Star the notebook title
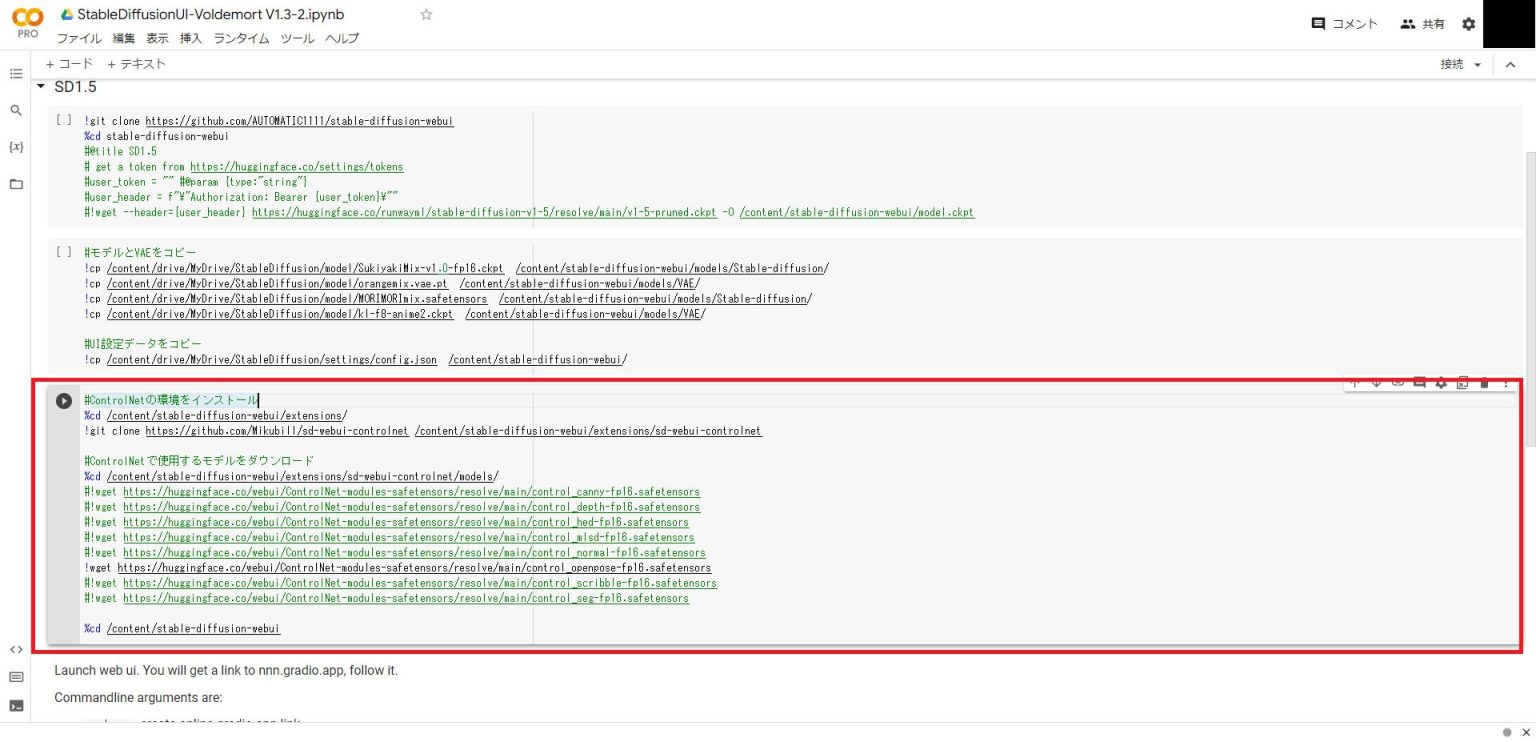The width and height of the screenshot is (1536, 742). click(x=427, y=15)
